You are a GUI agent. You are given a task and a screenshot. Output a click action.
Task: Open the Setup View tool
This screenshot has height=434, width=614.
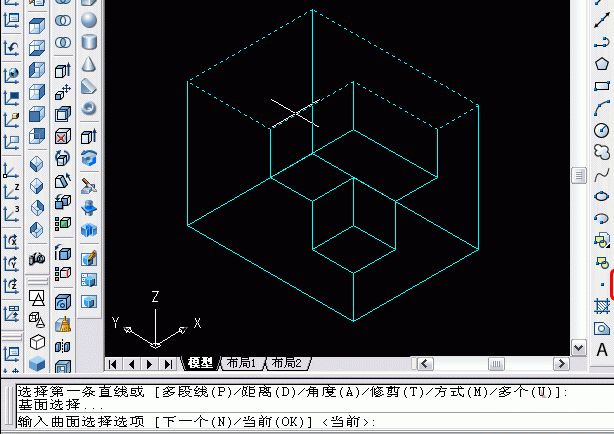tap(89, 280)
